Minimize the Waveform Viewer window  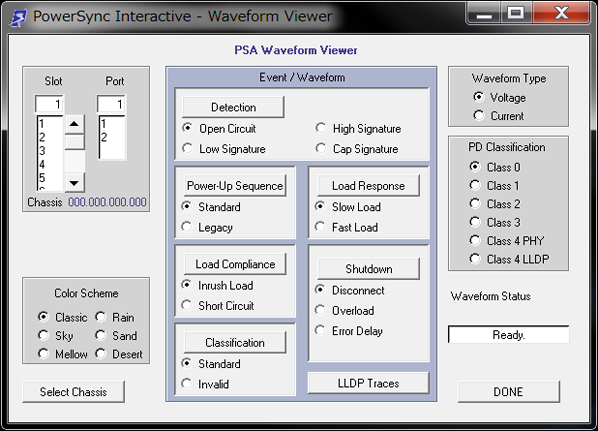[x=484, y=13]
